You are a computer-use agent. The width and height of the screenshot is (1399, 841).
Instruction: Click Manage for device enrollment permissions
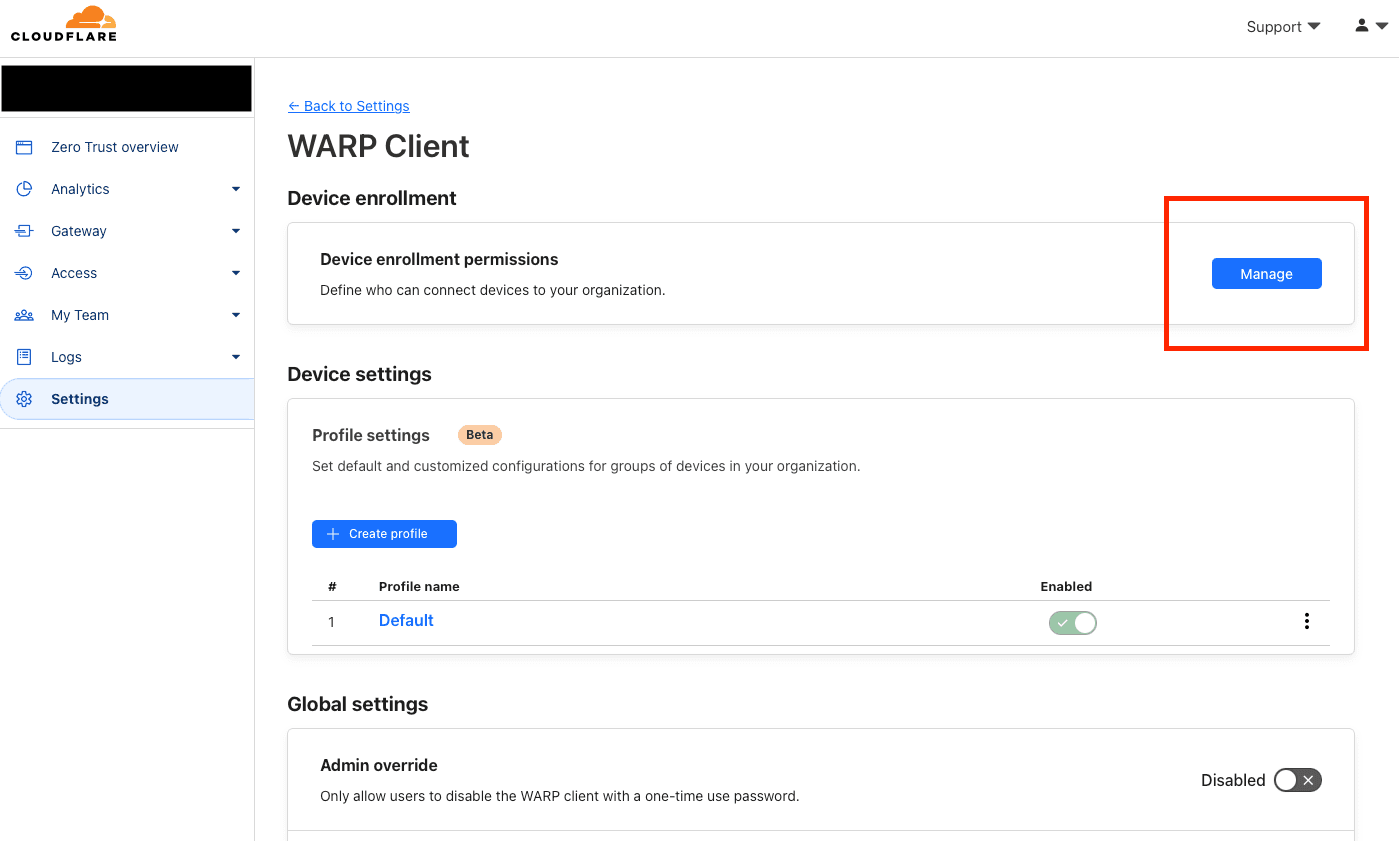point(1266,274)
